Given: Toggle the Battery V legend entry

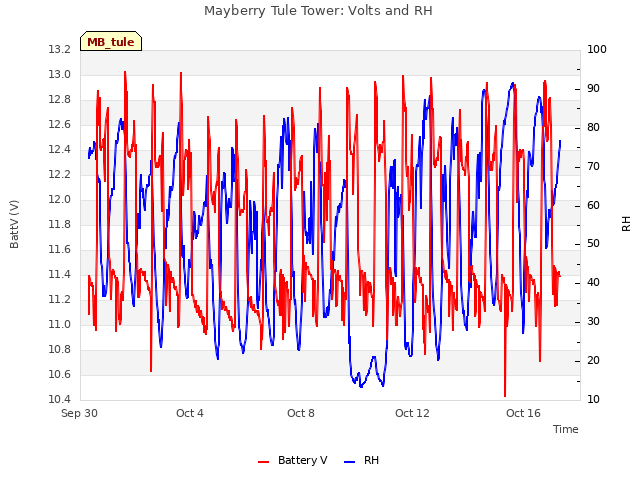Looking at the screenshot, I should pos(293,460).
